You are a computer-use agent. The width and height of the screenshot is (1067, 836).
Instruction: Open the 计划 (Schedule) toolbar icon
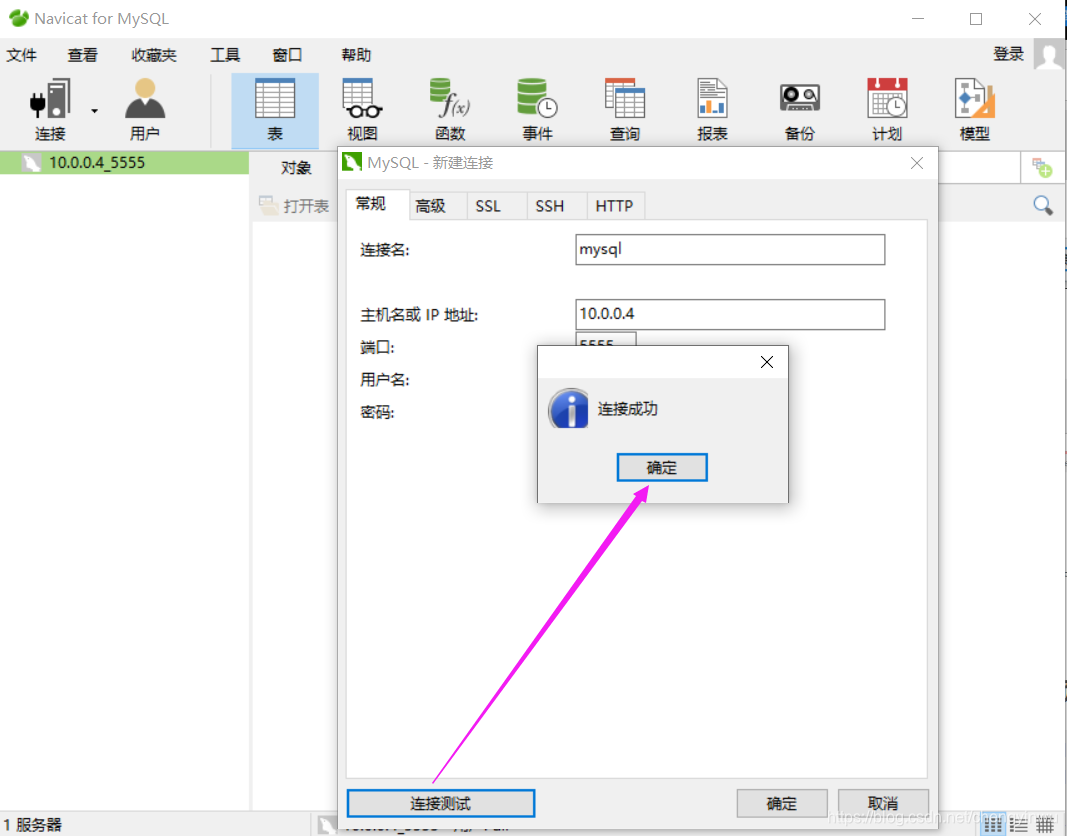point(887,109)
